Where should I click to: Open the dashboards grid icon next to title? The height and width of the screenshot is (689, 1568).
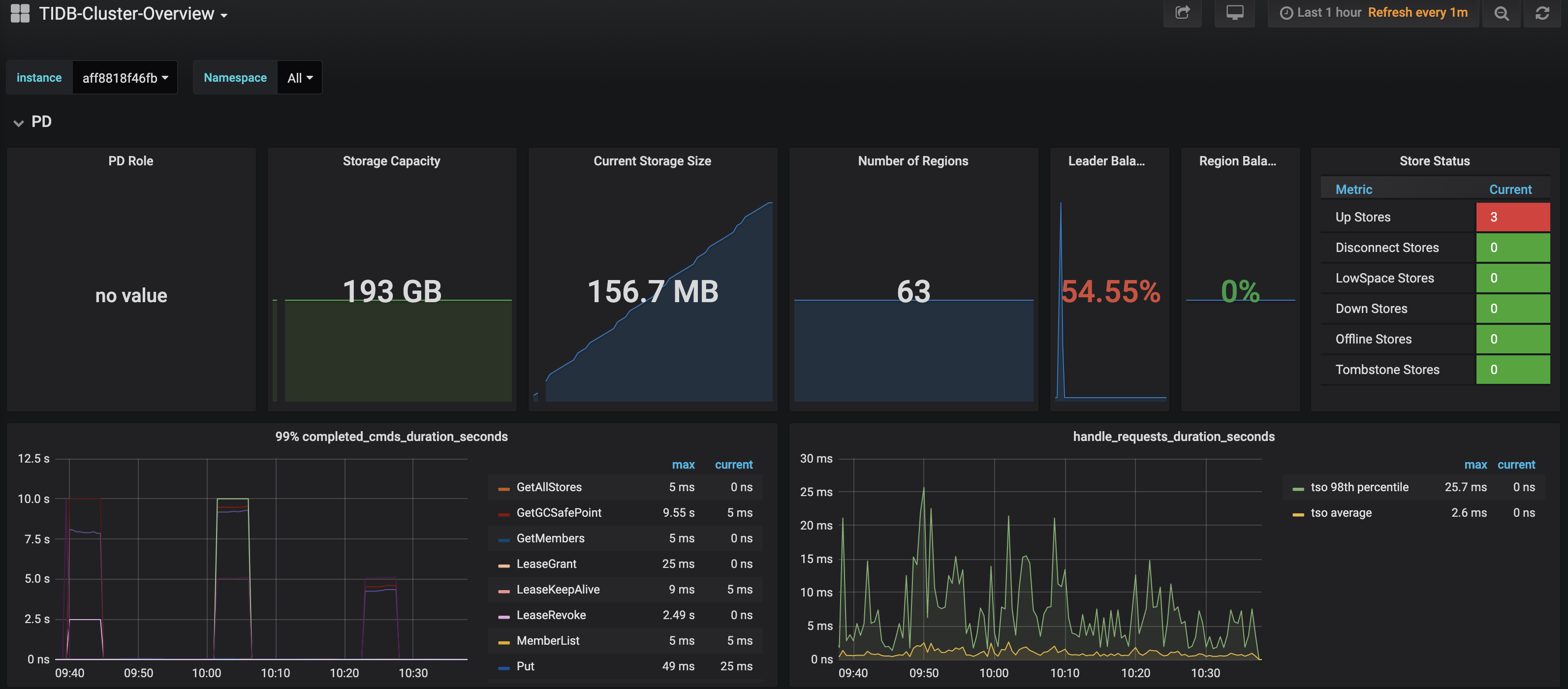[x=20, y=13]
